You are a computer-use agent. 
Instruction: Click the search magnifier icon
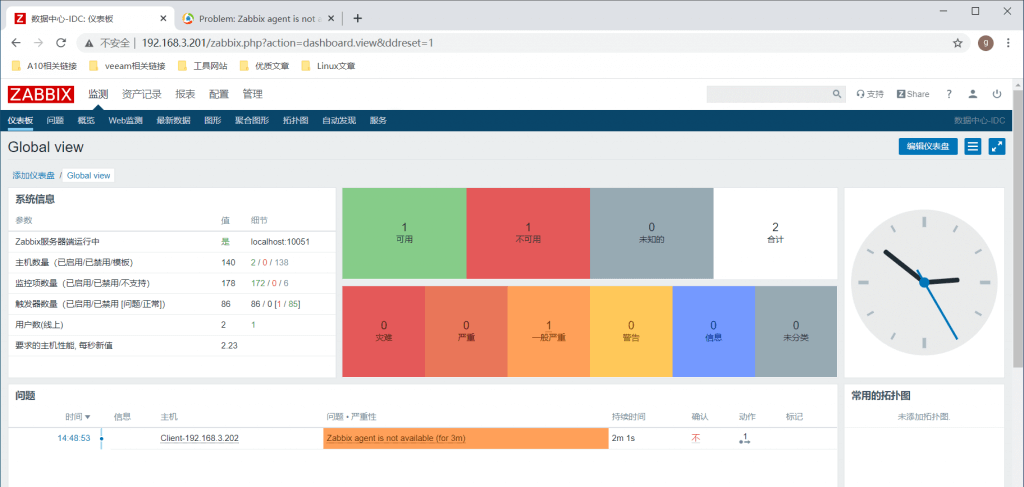[x=837, y=94]
